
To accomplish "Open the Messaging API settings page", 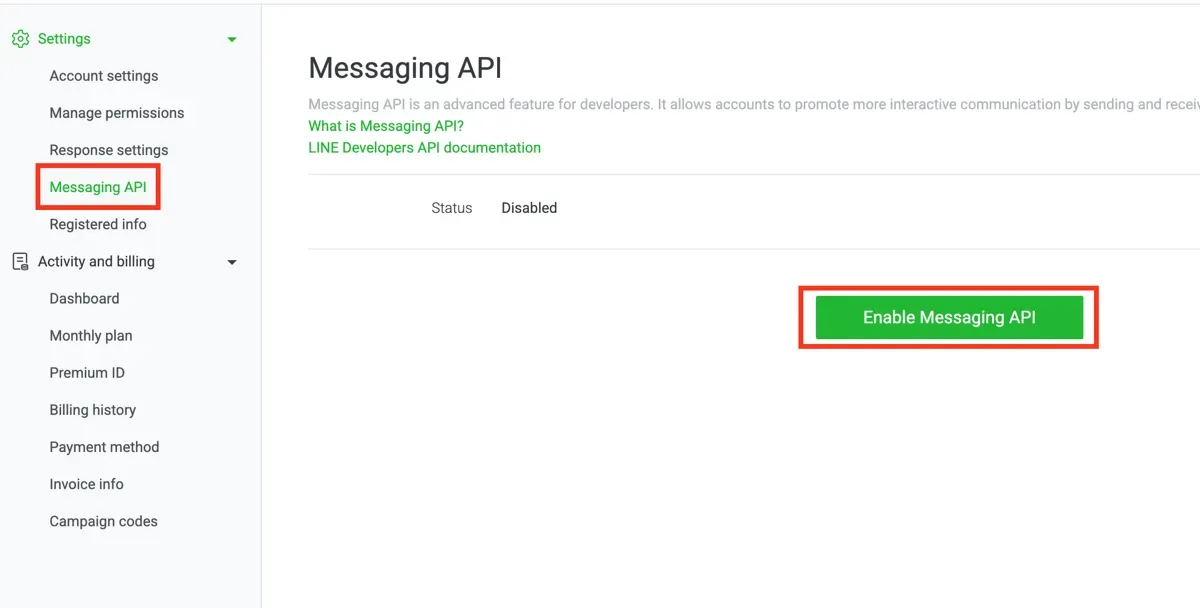I will [97, 186].
